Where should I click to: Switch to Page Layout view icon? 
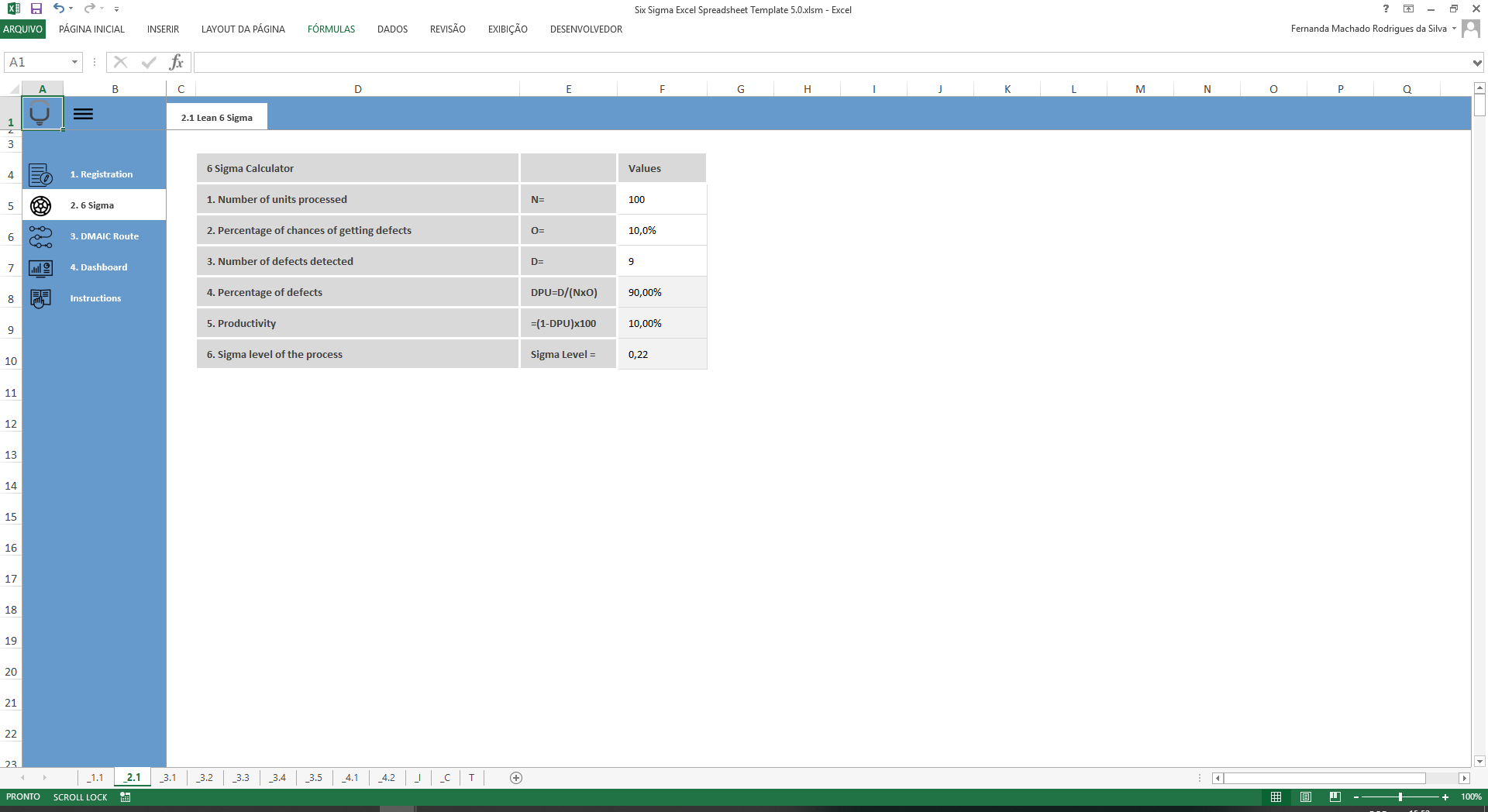click(1306, 797)
